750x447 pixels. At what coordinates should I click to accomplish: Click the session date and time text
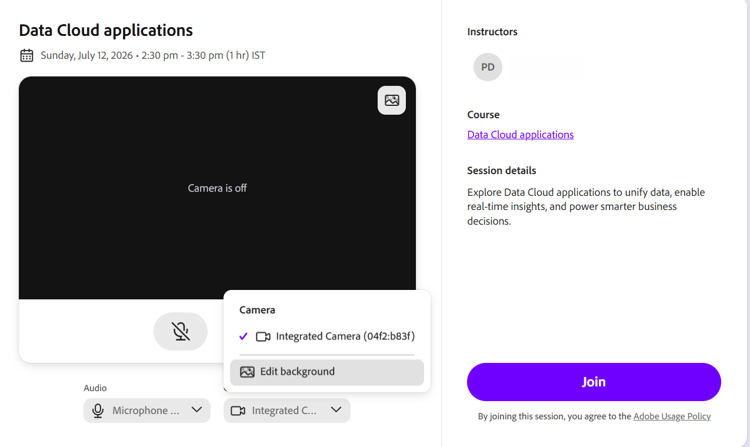(x=153, y=55)
